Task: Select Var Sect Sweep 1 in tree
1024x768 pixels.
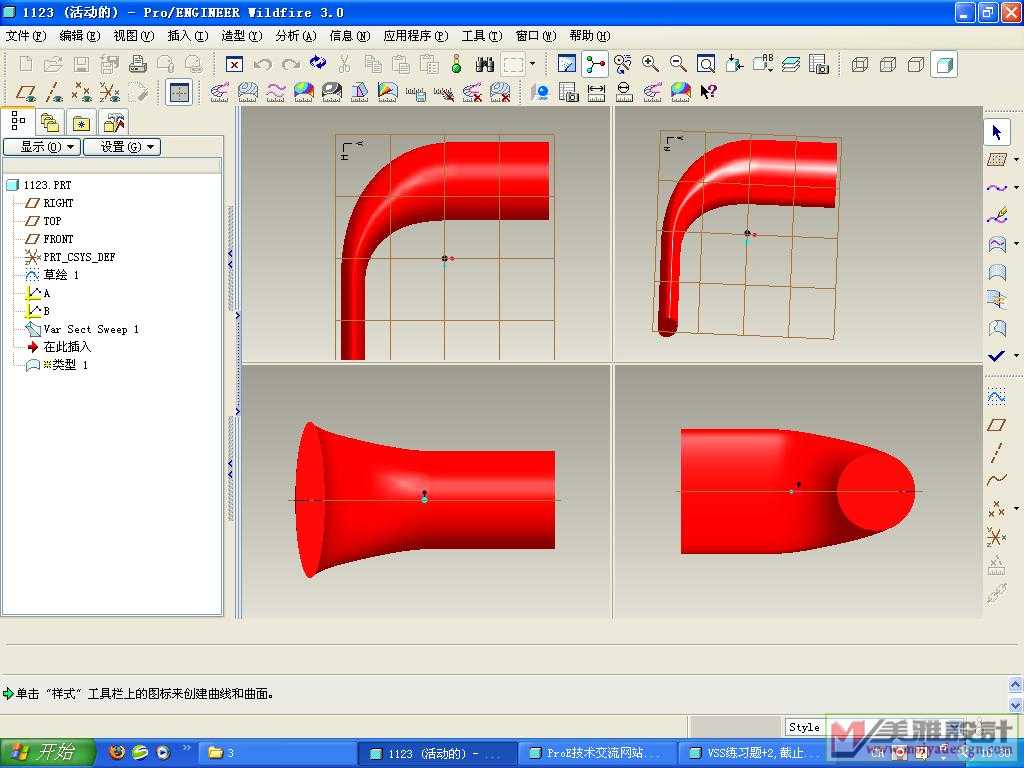Action: pos(90,329)
